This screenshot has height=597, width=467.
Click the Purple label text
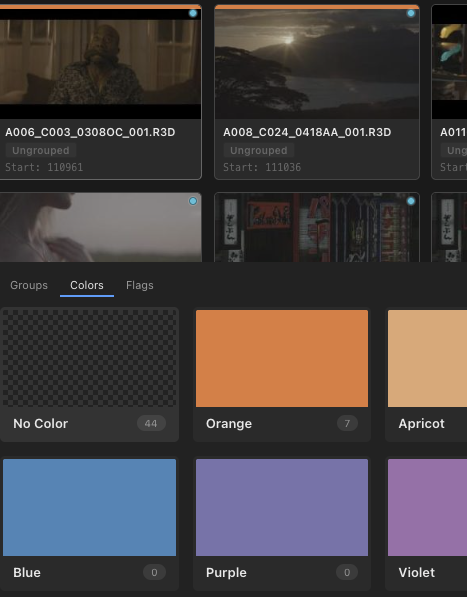point(226,572)
